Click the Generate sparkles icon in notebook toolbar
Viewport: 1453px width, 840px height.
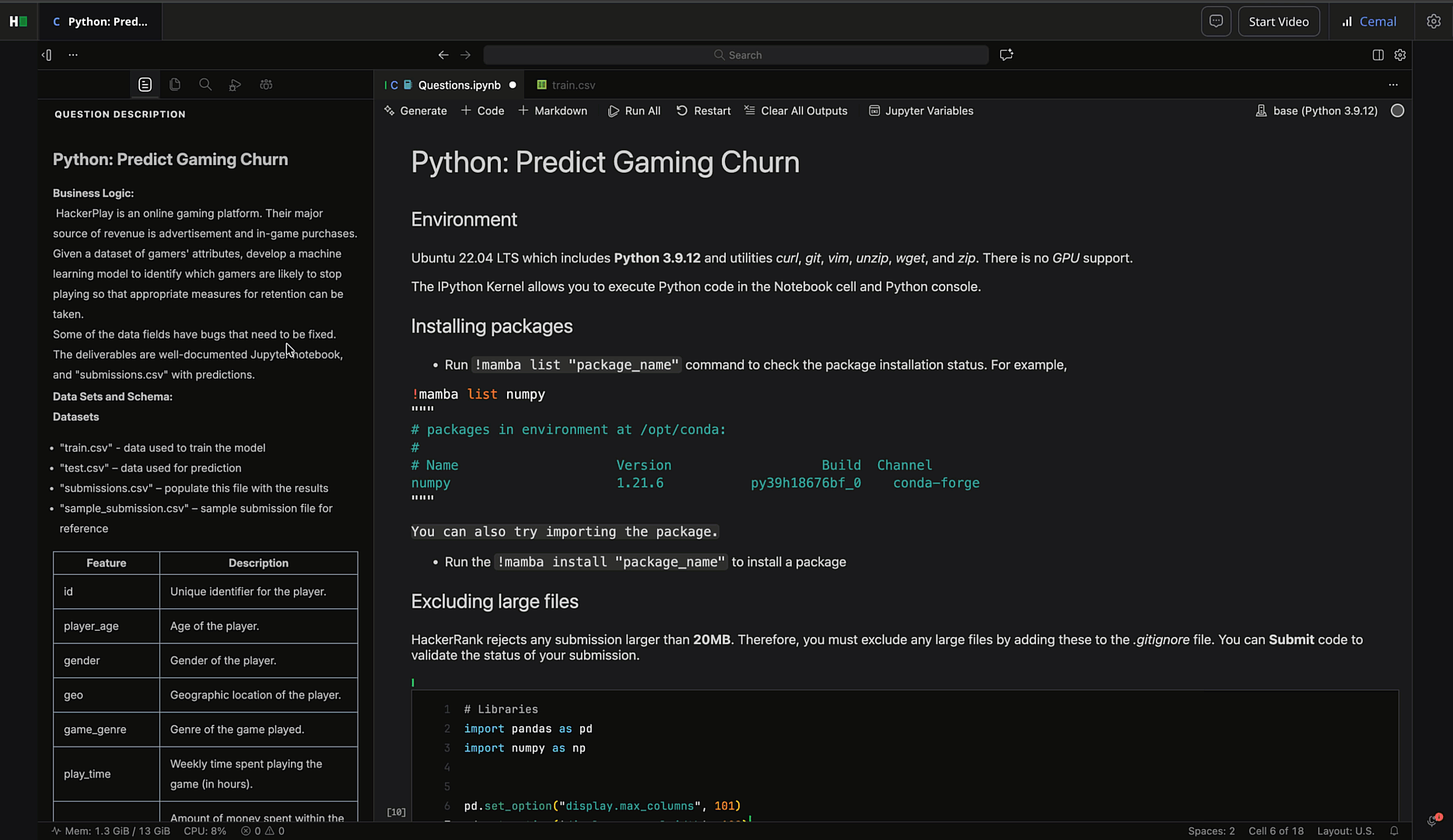pos(389,110)
